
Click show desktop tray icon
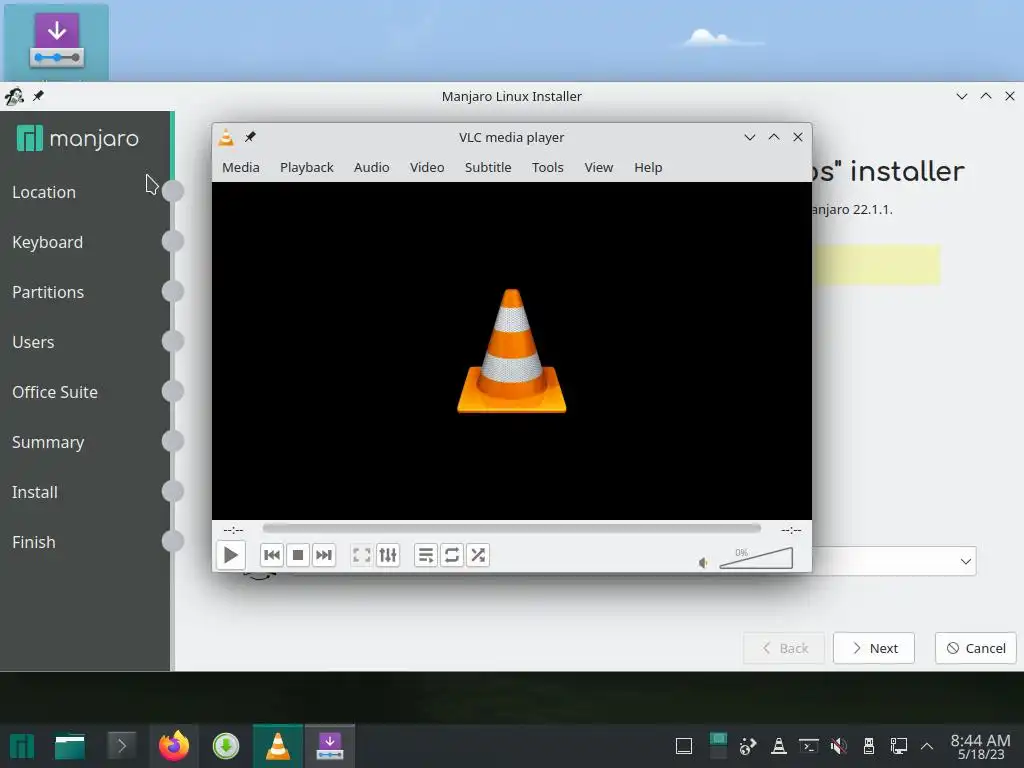pyautogui.click(x=684, y=746)
